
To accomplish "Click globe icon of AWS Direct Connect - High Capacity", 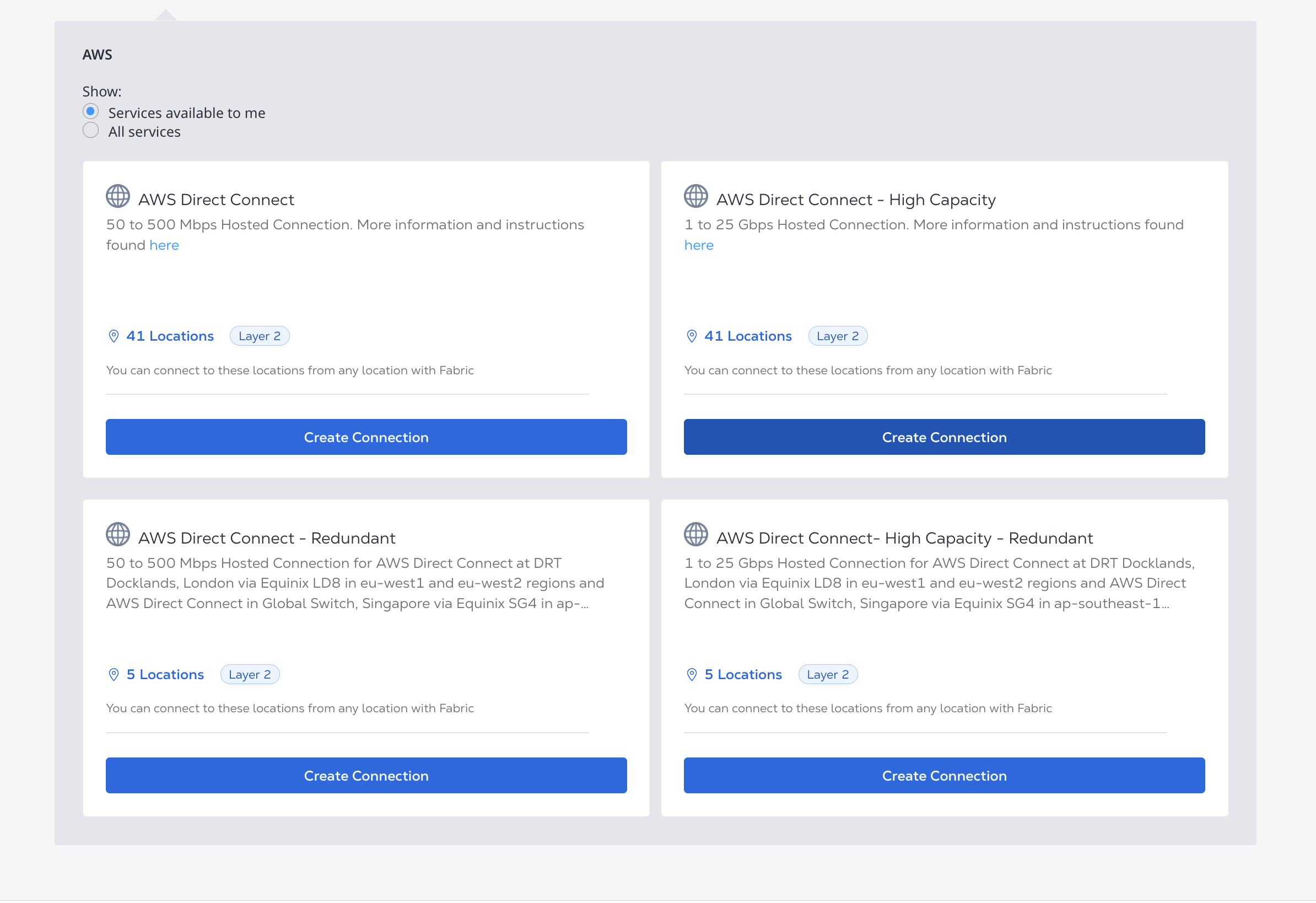I will 697,197.
